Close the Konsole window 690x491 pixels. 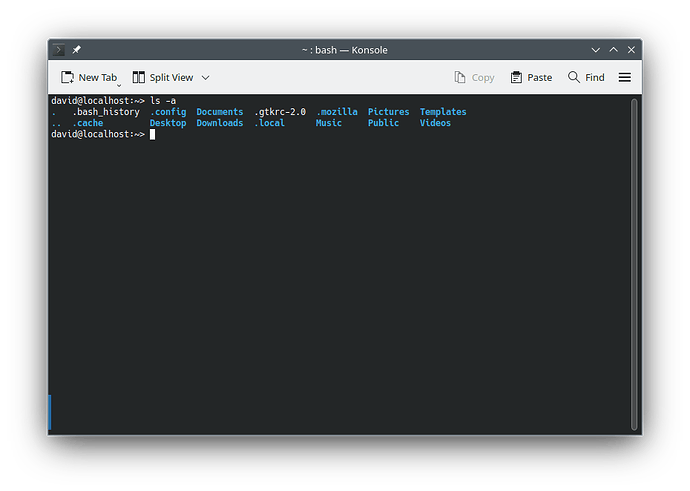pos(630,50)
